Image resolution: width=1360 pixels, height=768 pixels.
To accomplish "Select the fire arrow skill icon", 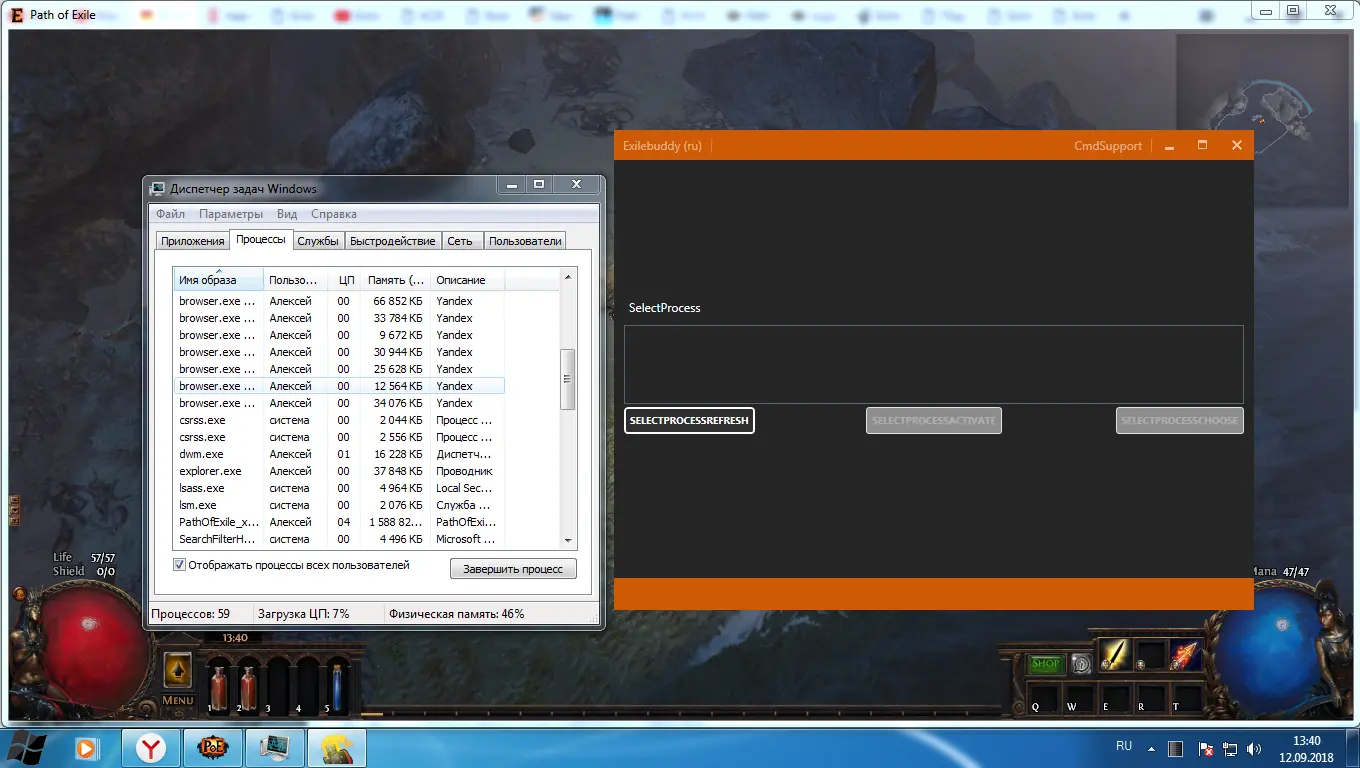I will click(1185, 655).
